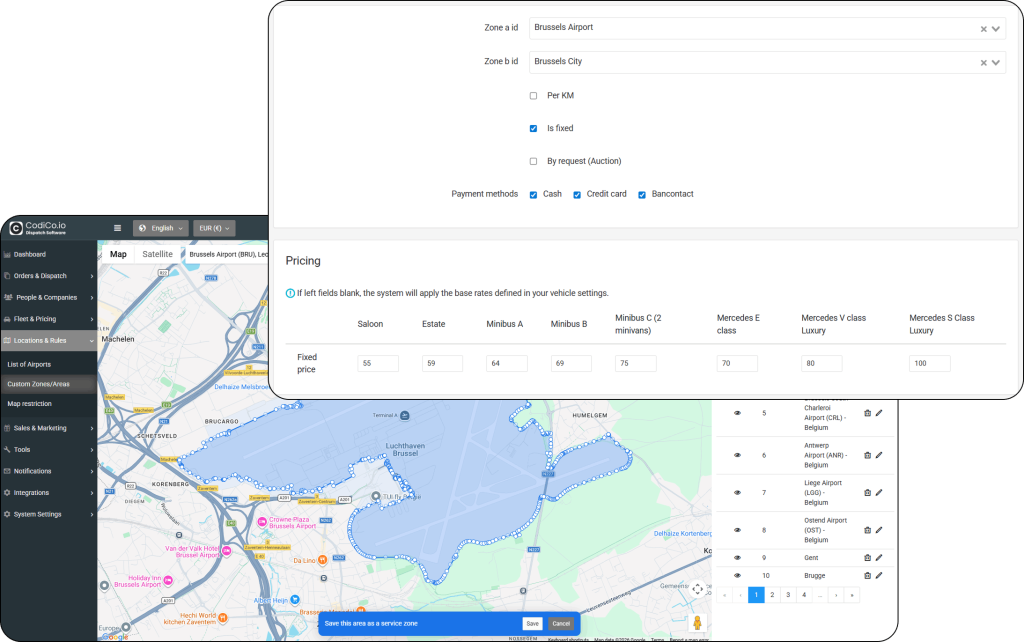Open the EUR (€) currency dropdown
This screenshot has width=1024, height=642.
(x=214, y=228)
